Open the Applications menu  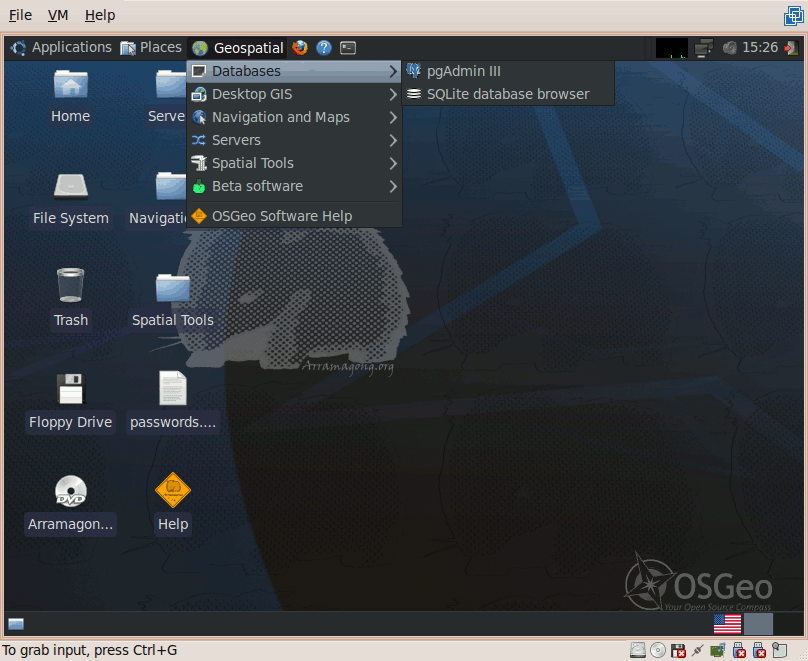61,47
